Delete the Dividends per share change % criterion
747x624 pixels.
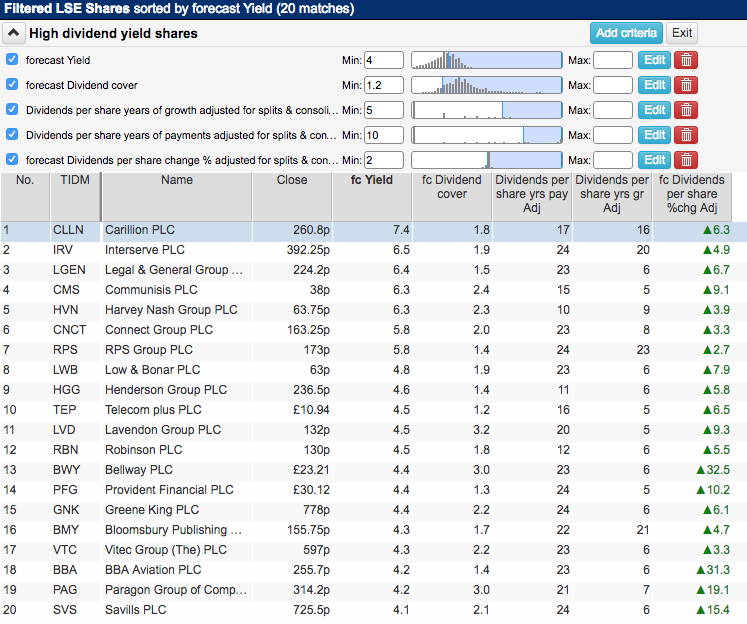(x=686, y=160)
